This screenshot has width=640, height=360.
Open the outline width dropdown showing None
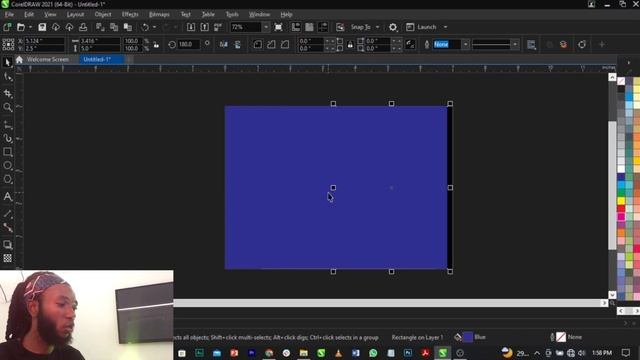tap(465, 44)
